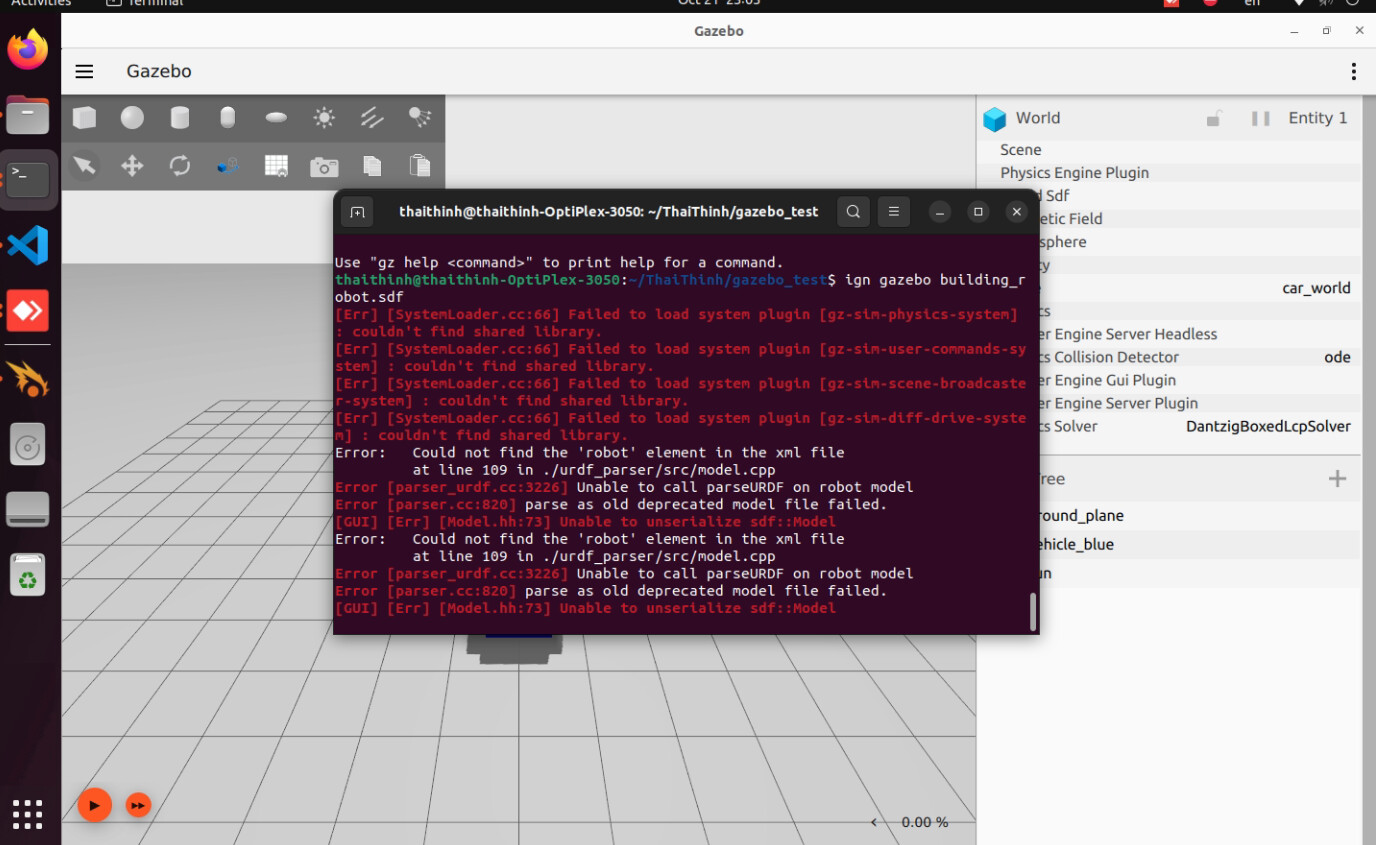Click the paste entity icon
Screen dimensions: 1376x845
(x=419, y=165)
